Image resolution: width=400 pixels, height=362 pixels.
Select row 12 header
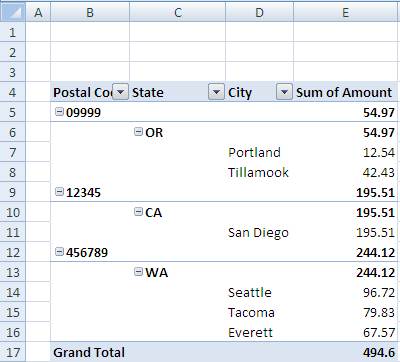(x=13, y=252)
